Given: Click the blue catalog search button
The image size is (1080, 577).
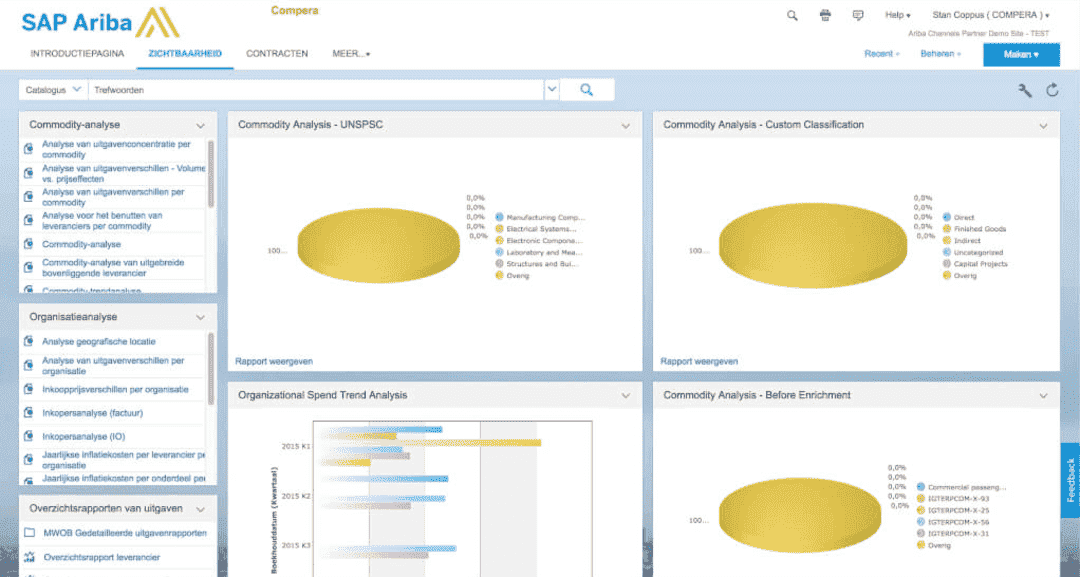Looking at the screenshot, I should tap(587, 90).
